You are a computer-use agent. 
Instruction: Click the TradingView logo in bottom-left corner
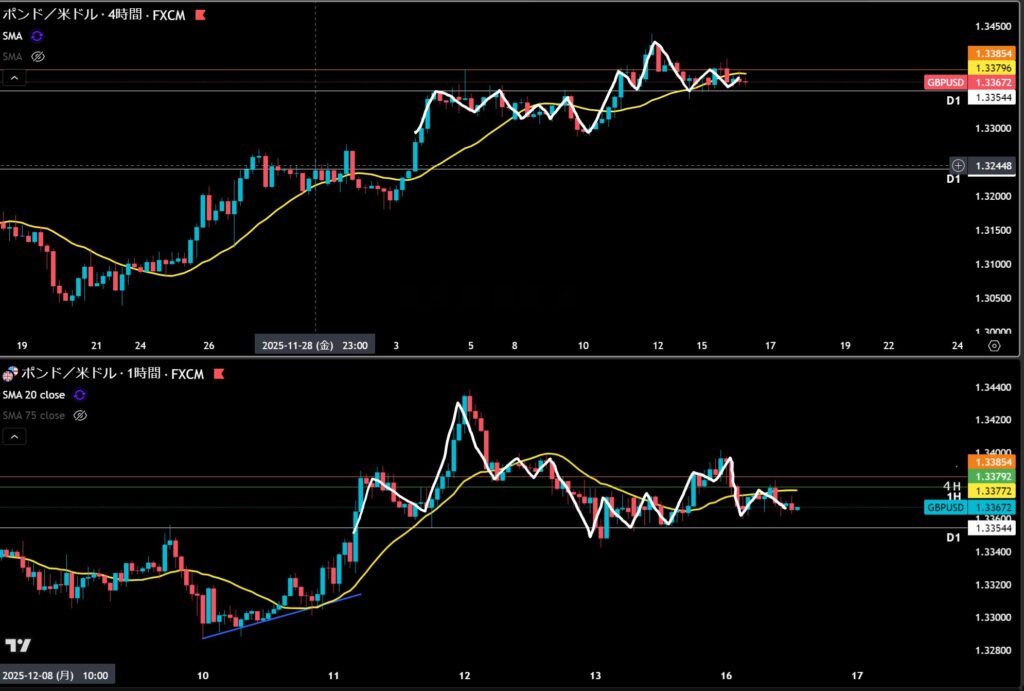point(17,645)
